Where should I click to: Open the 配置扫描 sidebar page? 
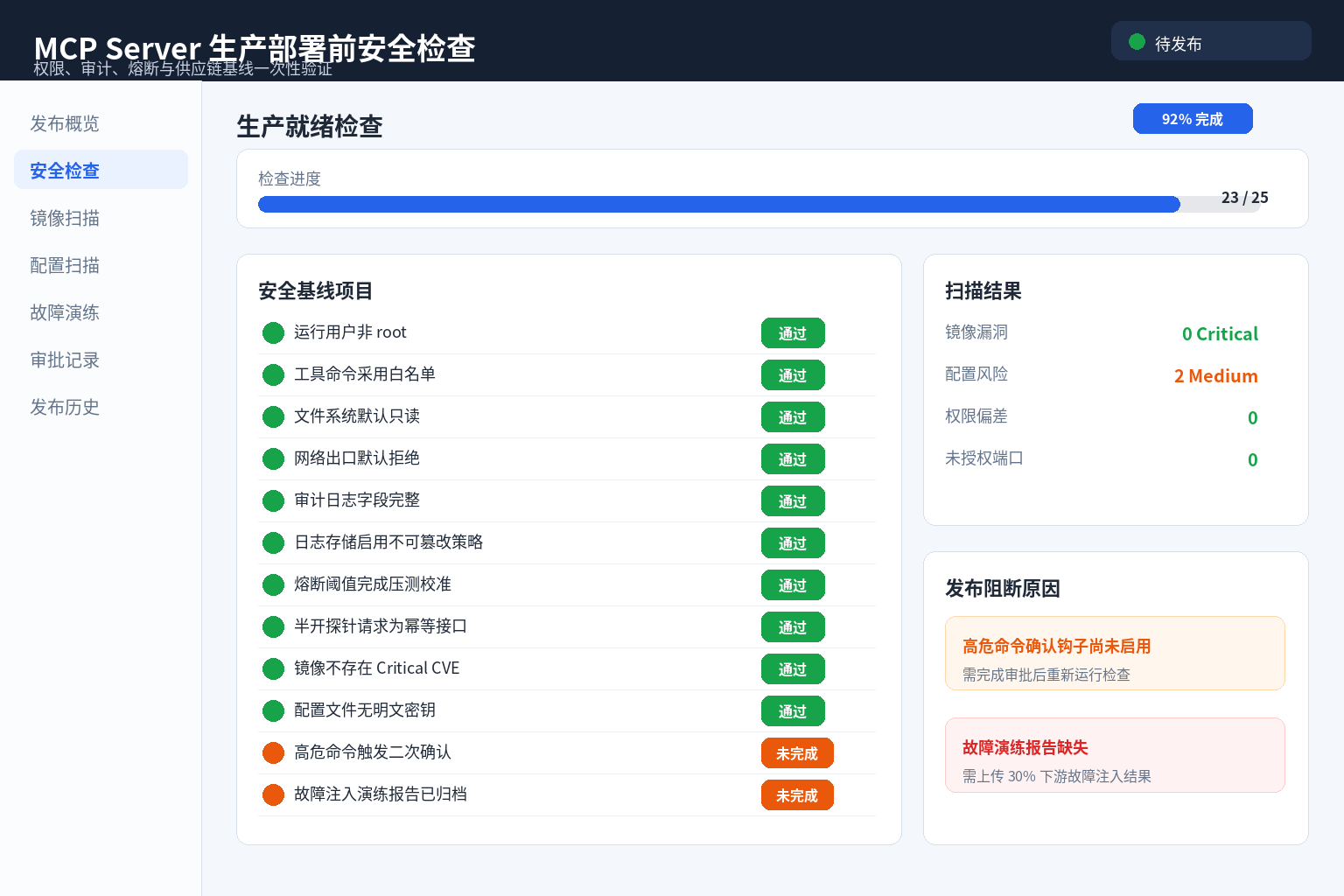click(x=101, y=265)
